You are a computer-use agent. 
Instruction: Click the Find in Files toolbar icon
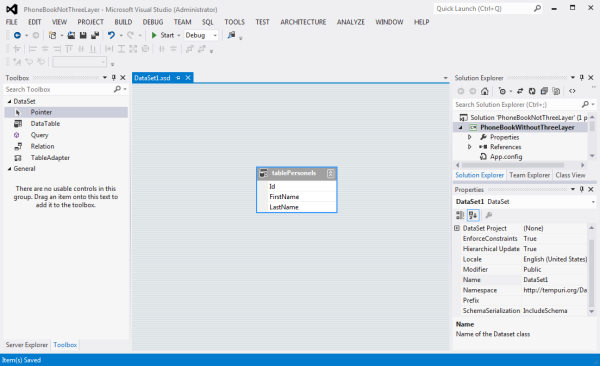232,35
